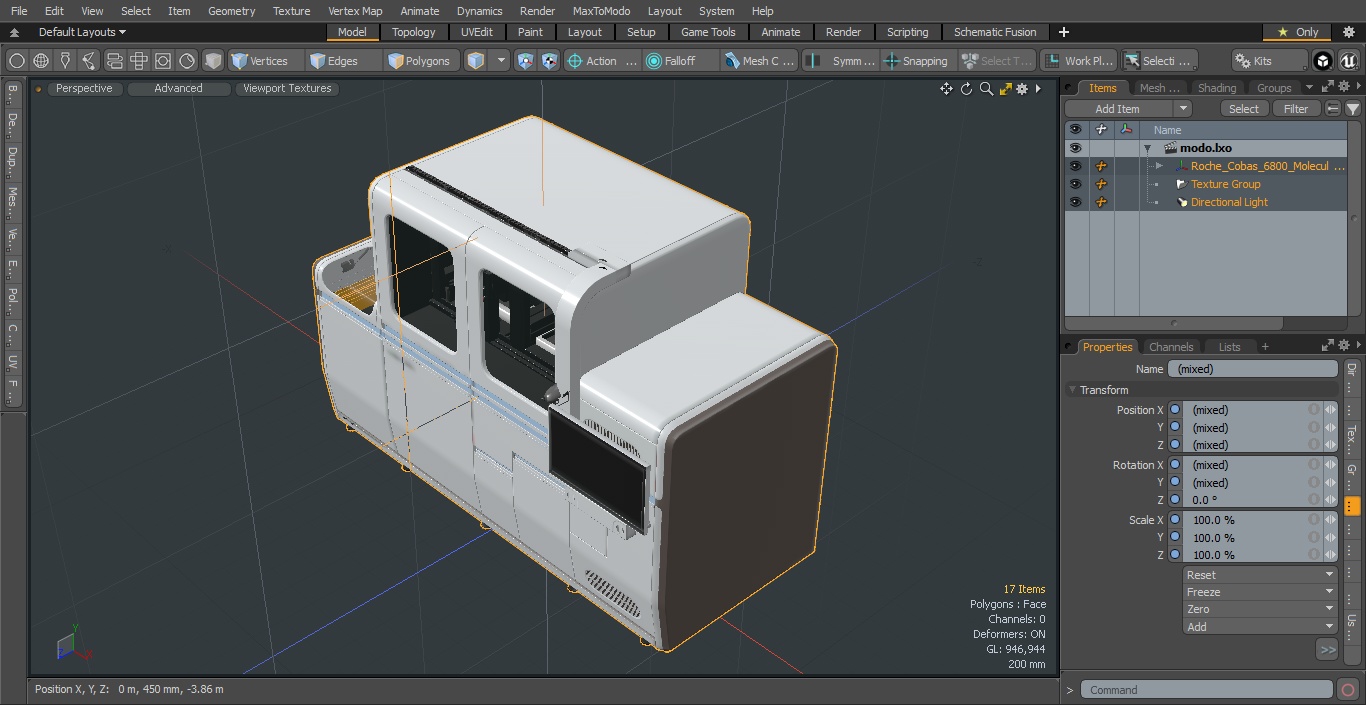Image resolution: width=1366 pixels, height=705 pixels.
Task: Maximize viewport with expand arrows icon
Action: 1005,89
